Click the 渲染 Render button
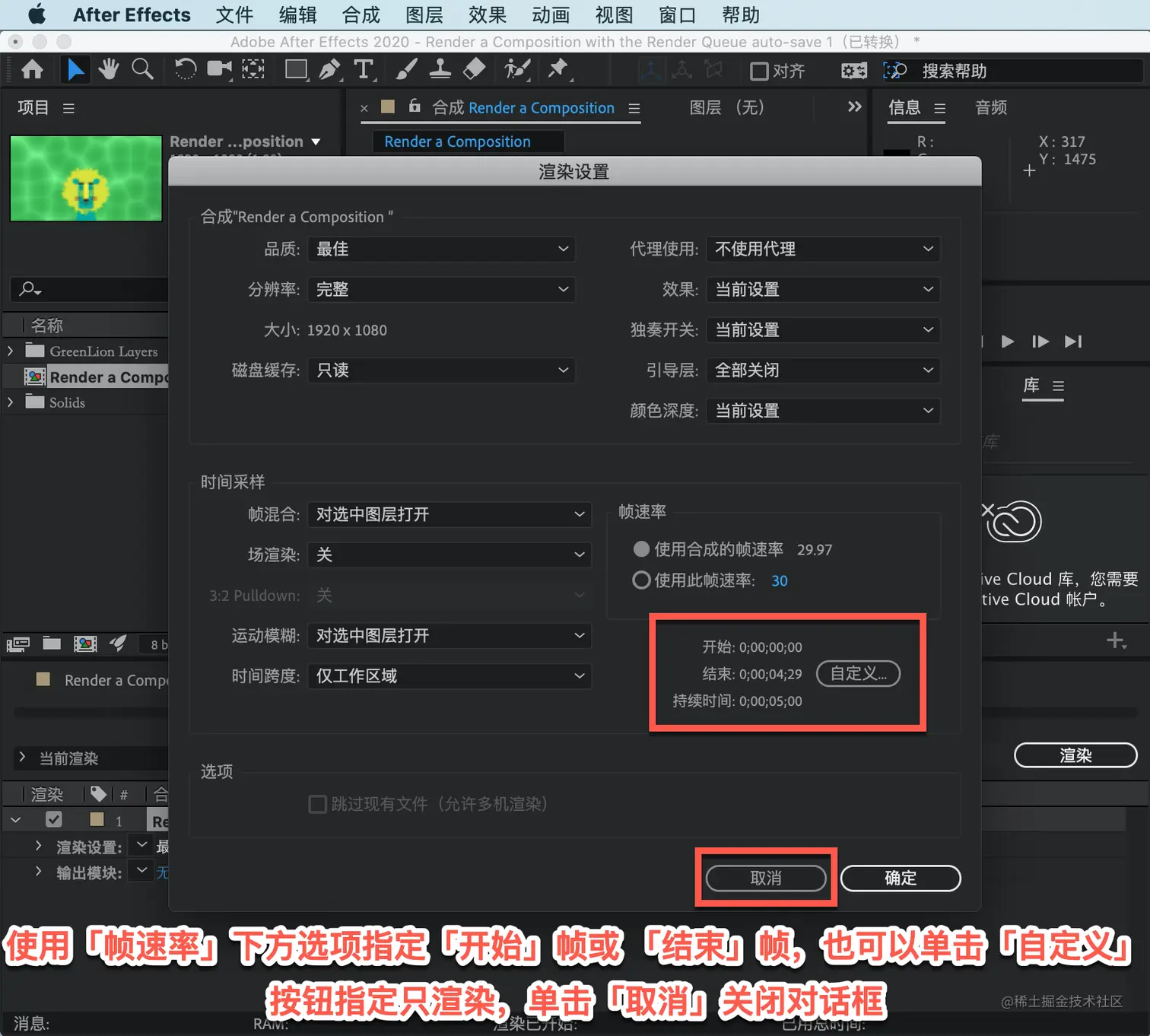Image resolution: width=1150 pixels, height=1036 pixels. point(1075,755)
